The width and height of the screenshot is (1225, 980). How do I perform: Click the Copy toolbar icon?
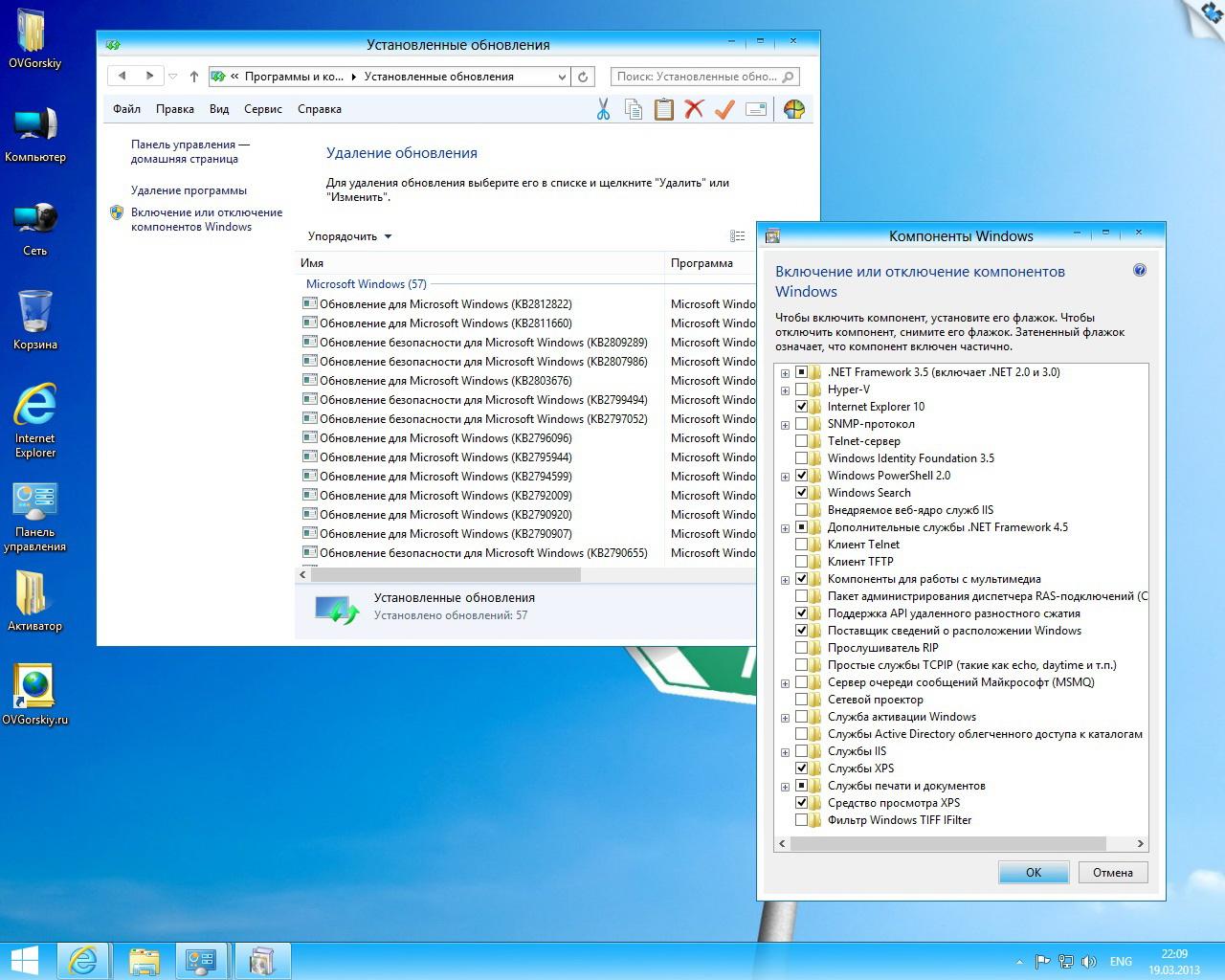(x=633, y=109)
